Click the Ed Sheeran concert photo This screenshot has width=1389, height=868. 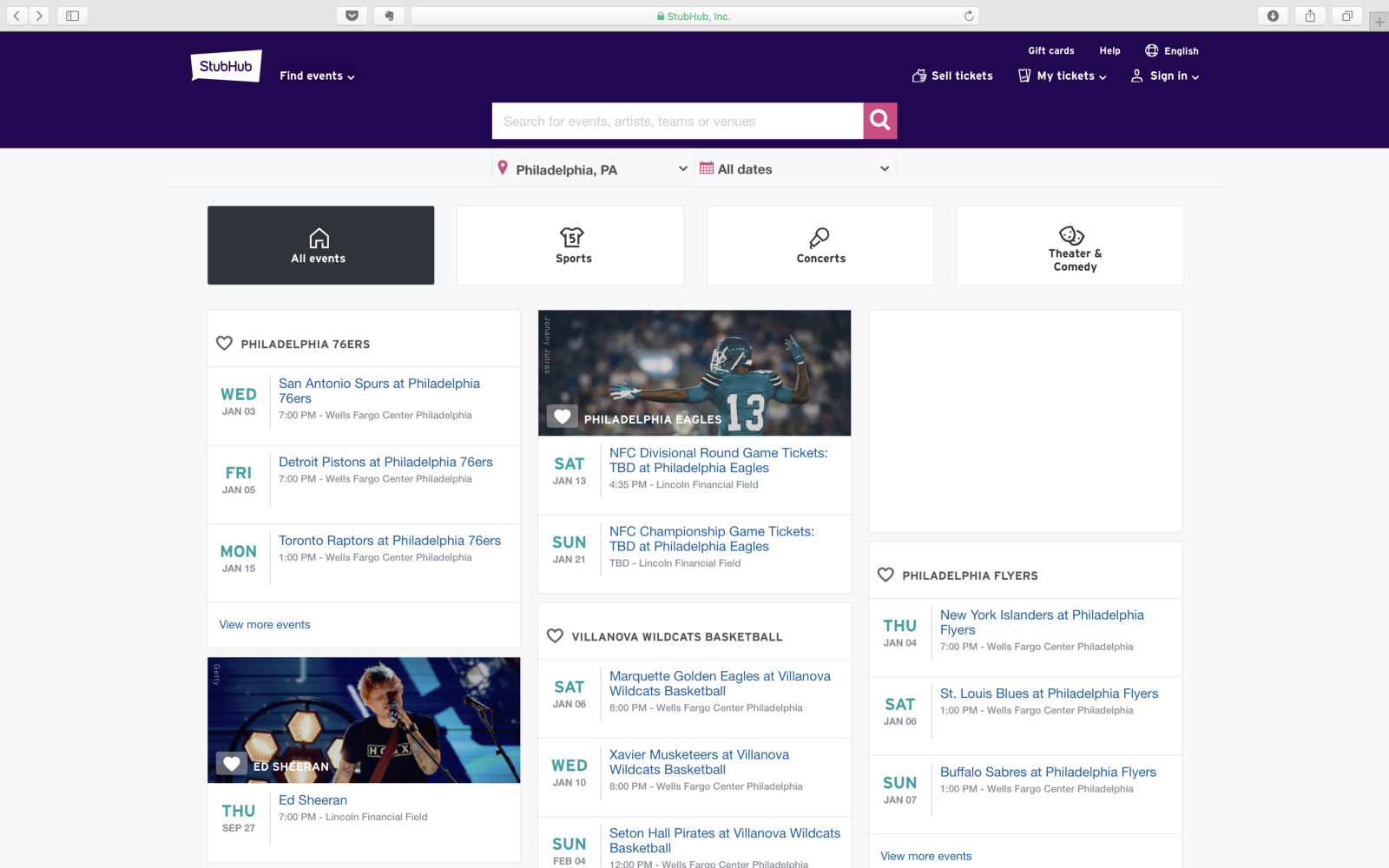pyautogui.click(x=364, y=720)
